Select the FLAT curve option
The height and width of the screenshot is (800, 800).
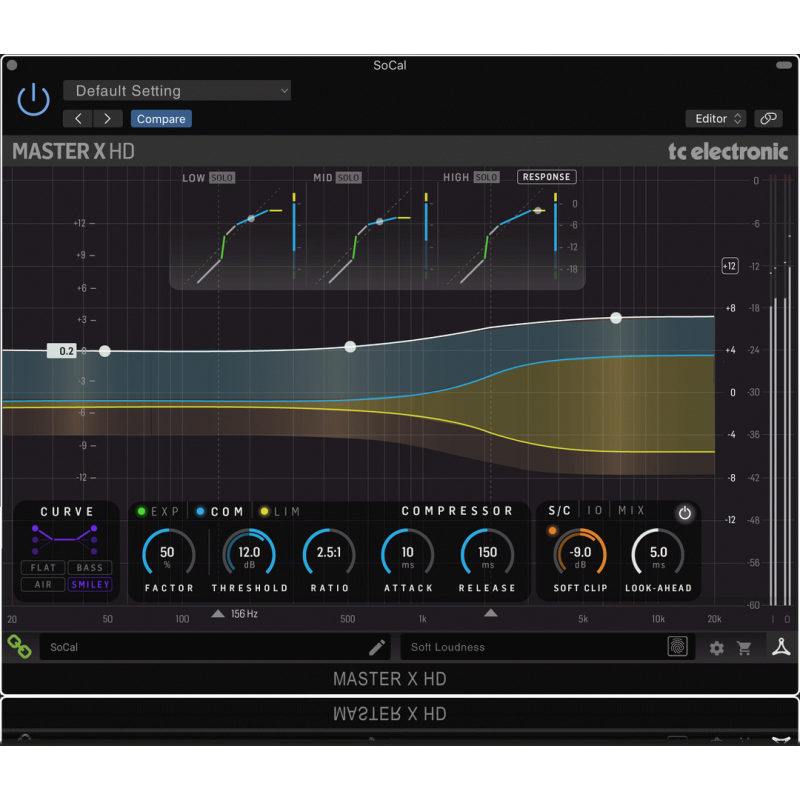pyautogui.click(x=43, y=567)
